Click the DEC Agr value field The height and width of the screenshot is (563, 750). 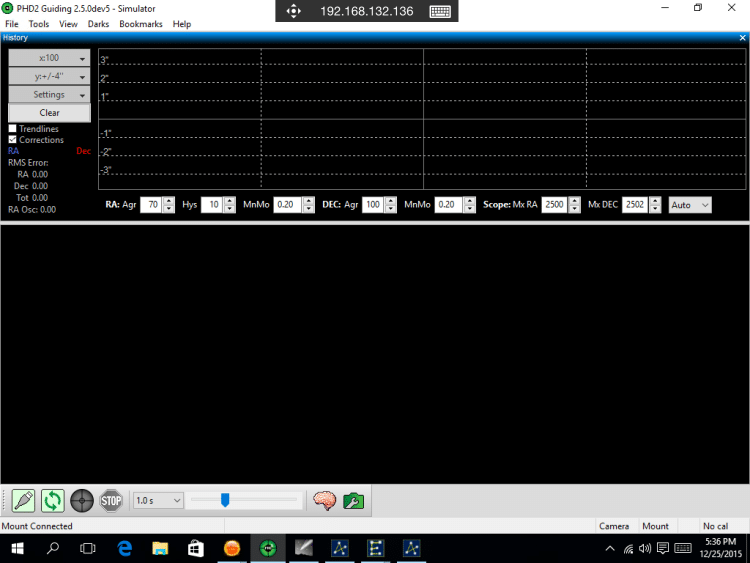[373, 205]
